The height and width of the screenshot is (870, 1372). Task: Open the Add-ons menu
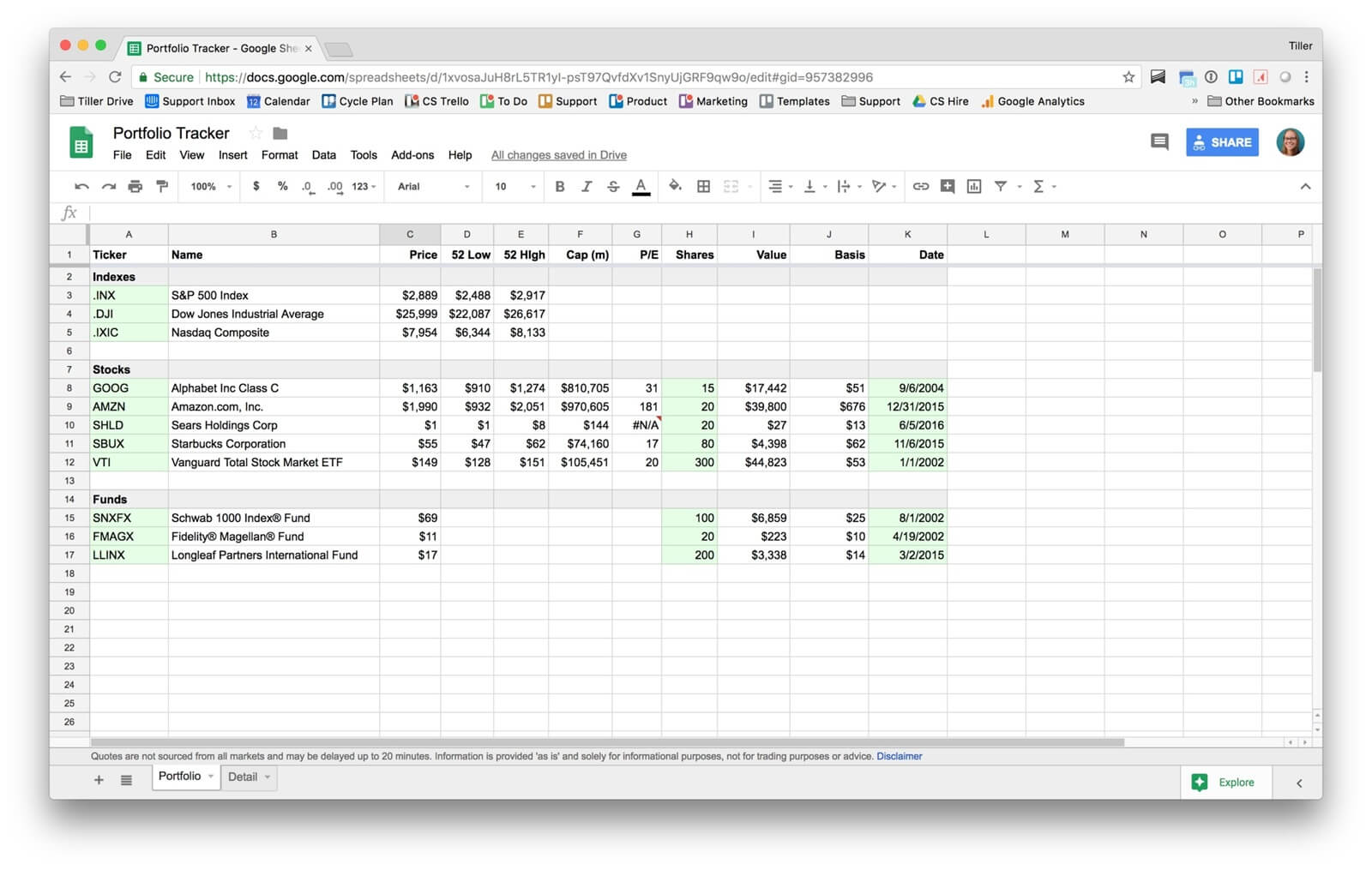[x=412, y=155]
